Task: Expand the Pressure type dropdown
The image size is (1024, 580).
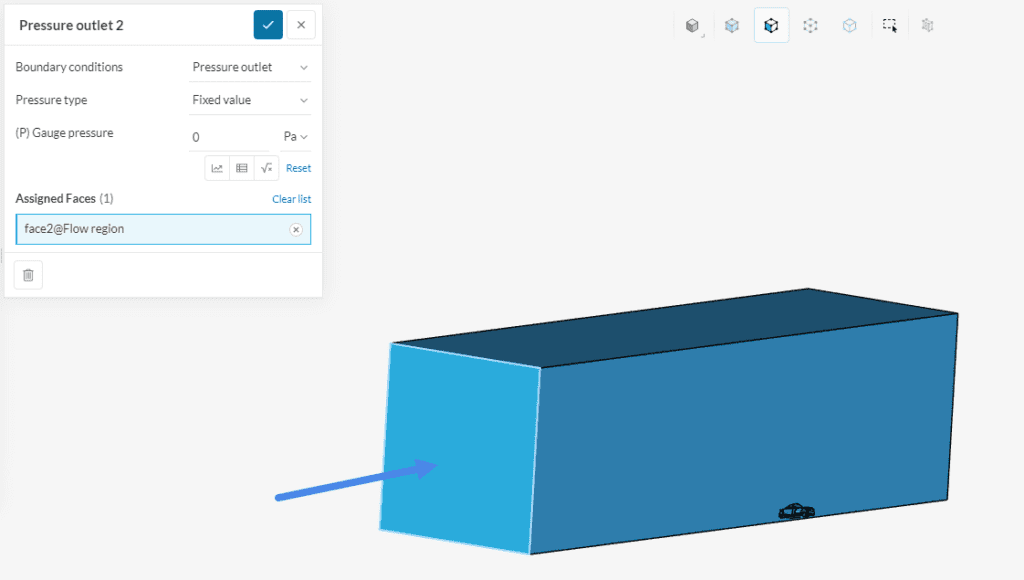Action: (250, 100)
